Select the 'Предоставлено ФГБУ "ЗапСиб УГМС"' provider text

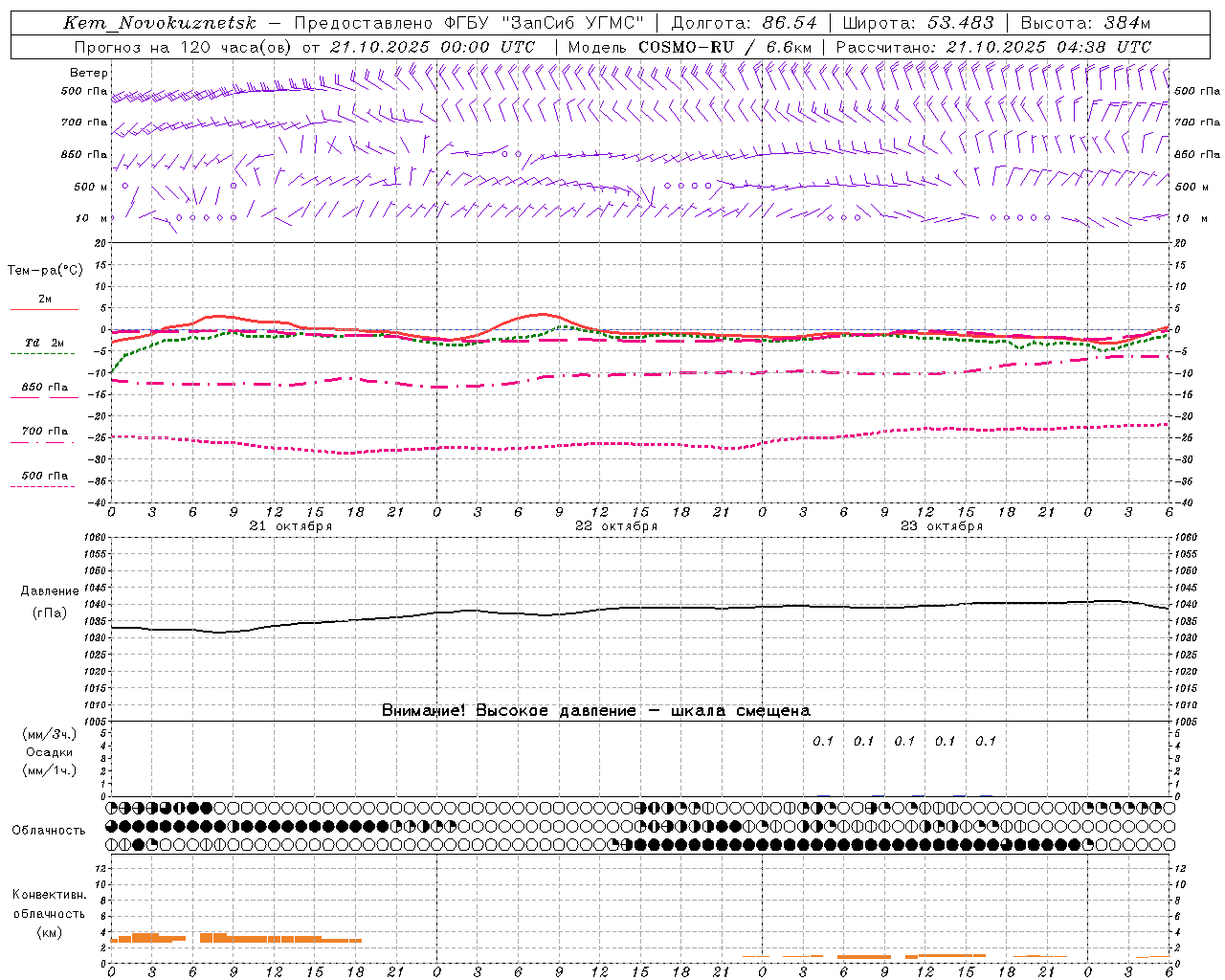pyautogui.click(x=469, y=23)
